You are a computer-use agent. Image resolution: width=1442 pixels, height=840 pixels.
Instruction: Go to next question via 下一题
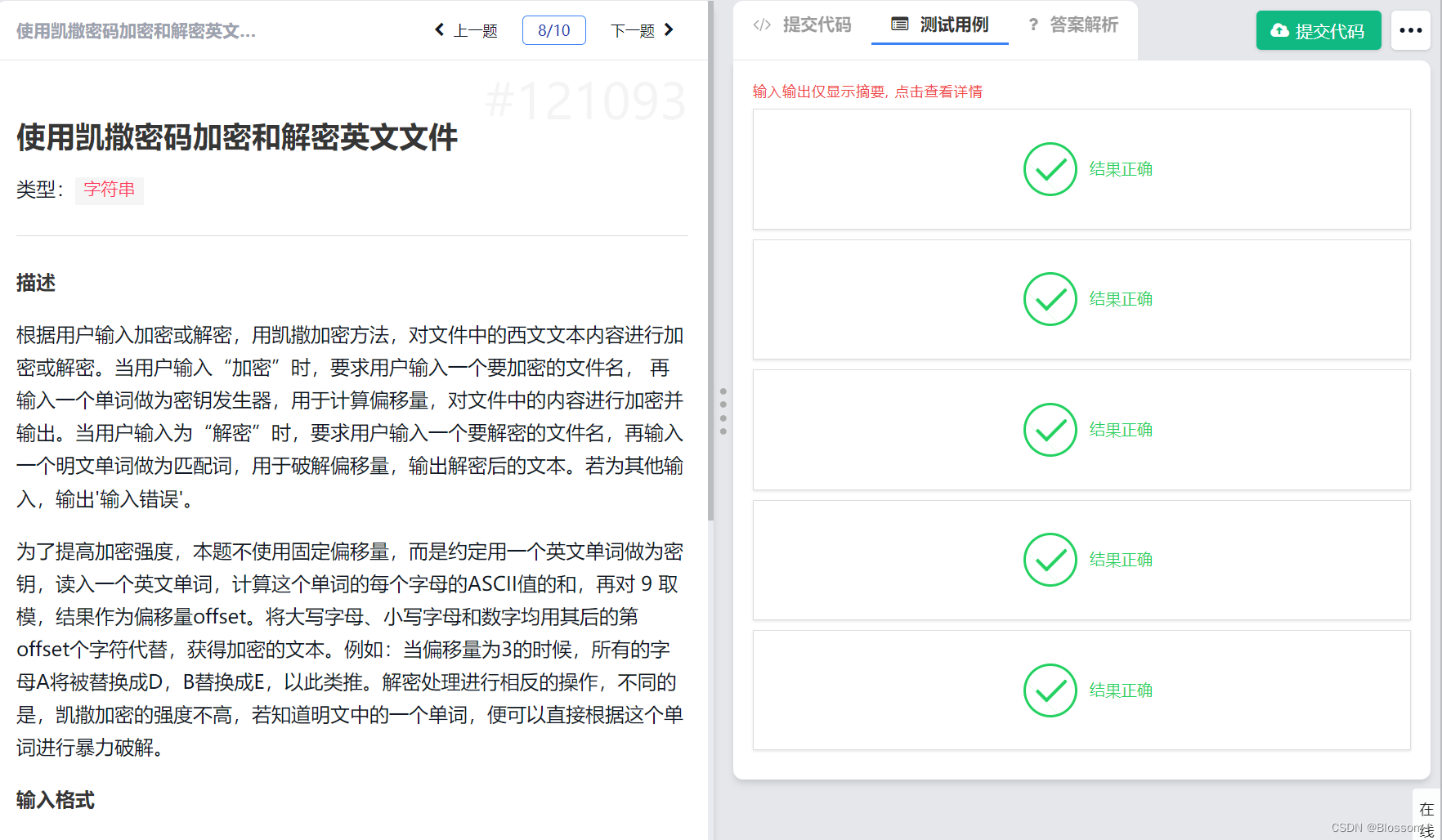coord(633,29)
